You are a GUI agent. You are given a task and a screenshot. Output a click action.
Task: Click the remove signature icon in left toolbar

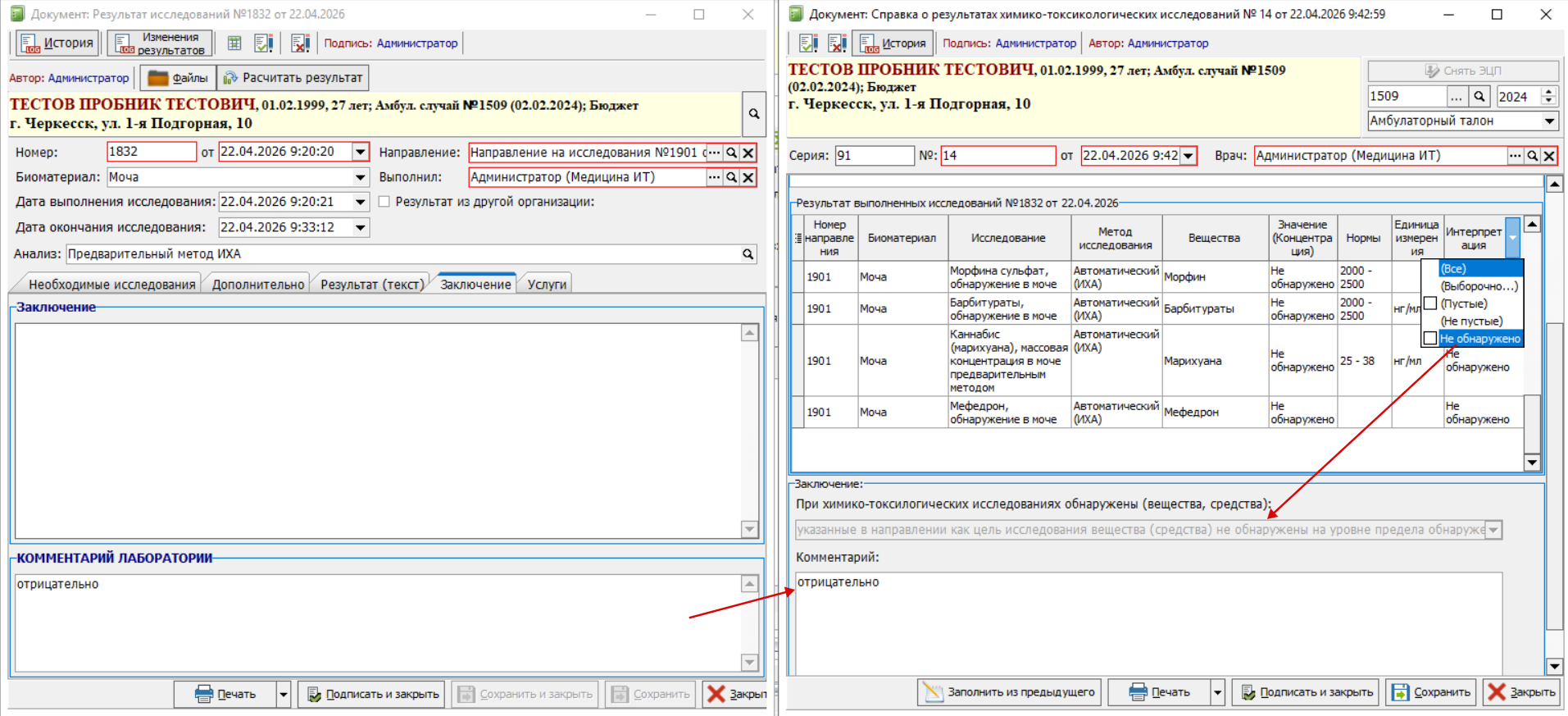[x=300, y=43]
